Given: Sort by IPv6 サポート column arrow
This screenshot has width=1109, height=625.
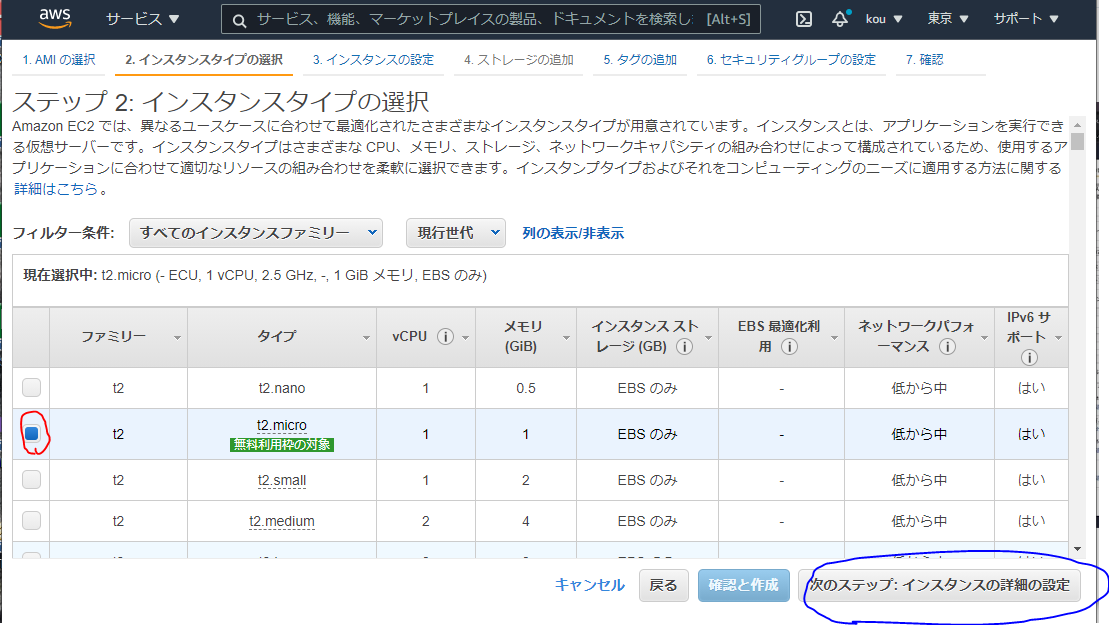Looking at the screenshot, I should [x=1058, y=338].
